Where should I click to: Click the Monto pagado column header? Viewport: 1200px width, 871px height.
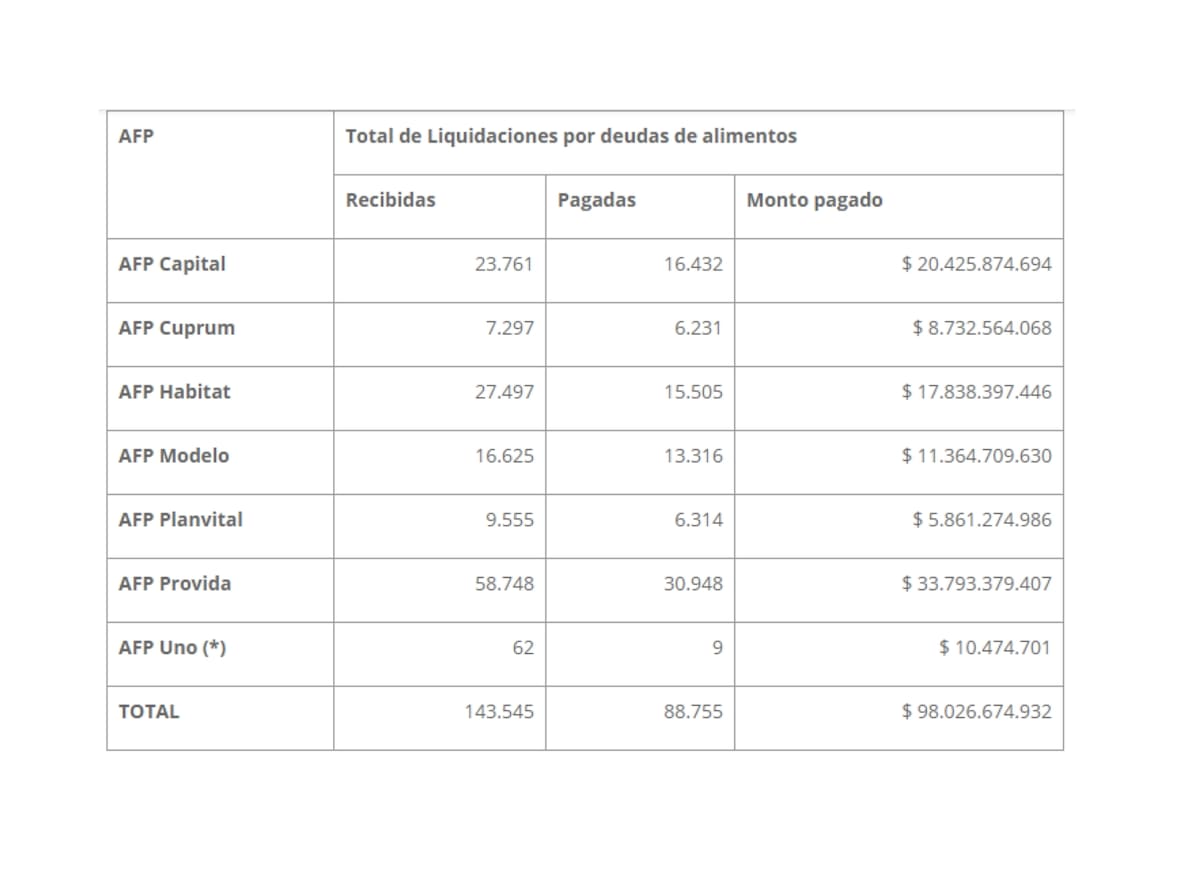[814, 200]
